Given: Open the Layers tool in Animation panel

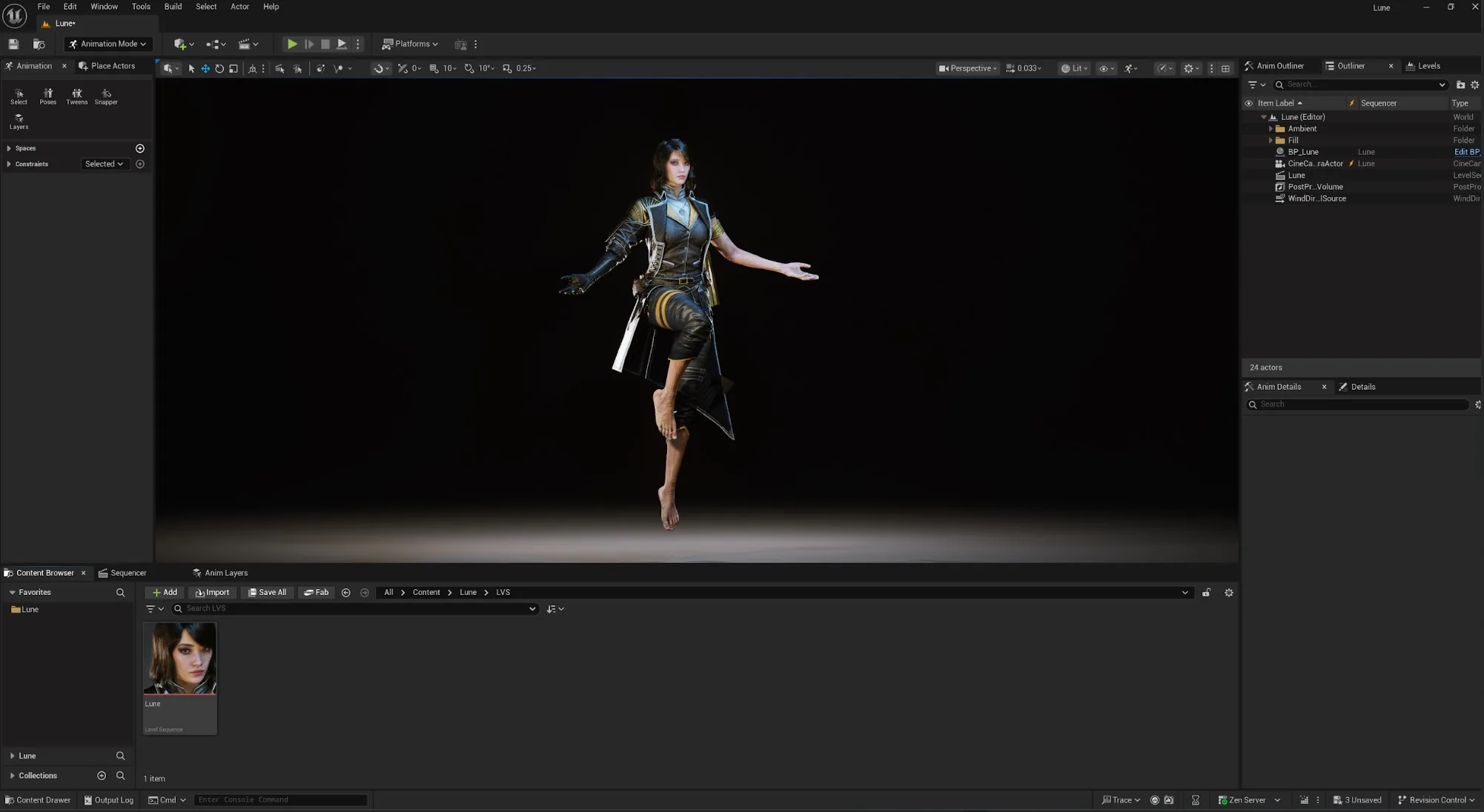Looking at the screenshot, I should [19, 122].
